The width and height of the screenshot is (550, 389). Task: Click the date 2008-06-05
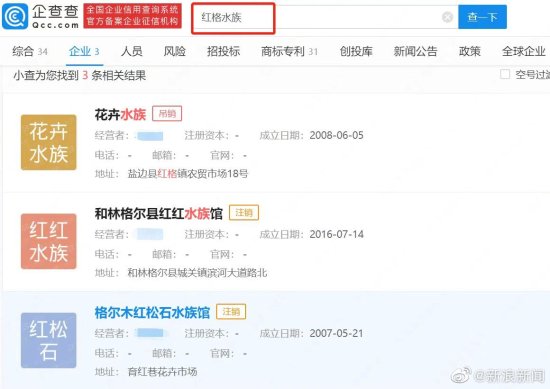tap(336, 135)
